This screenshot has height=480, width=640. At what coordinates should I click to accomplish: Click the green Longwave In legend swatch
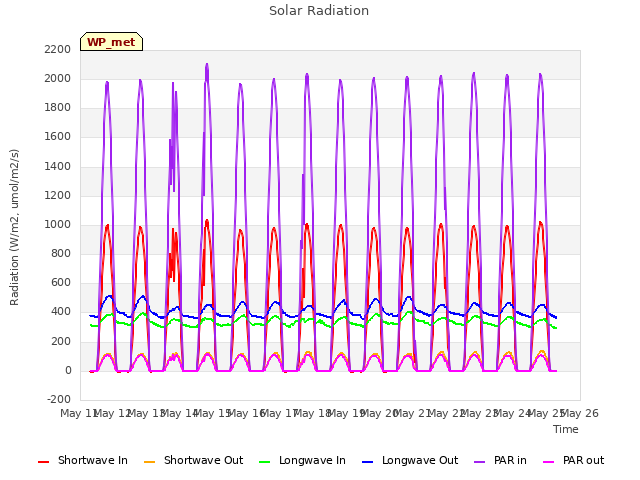point(264,462)
